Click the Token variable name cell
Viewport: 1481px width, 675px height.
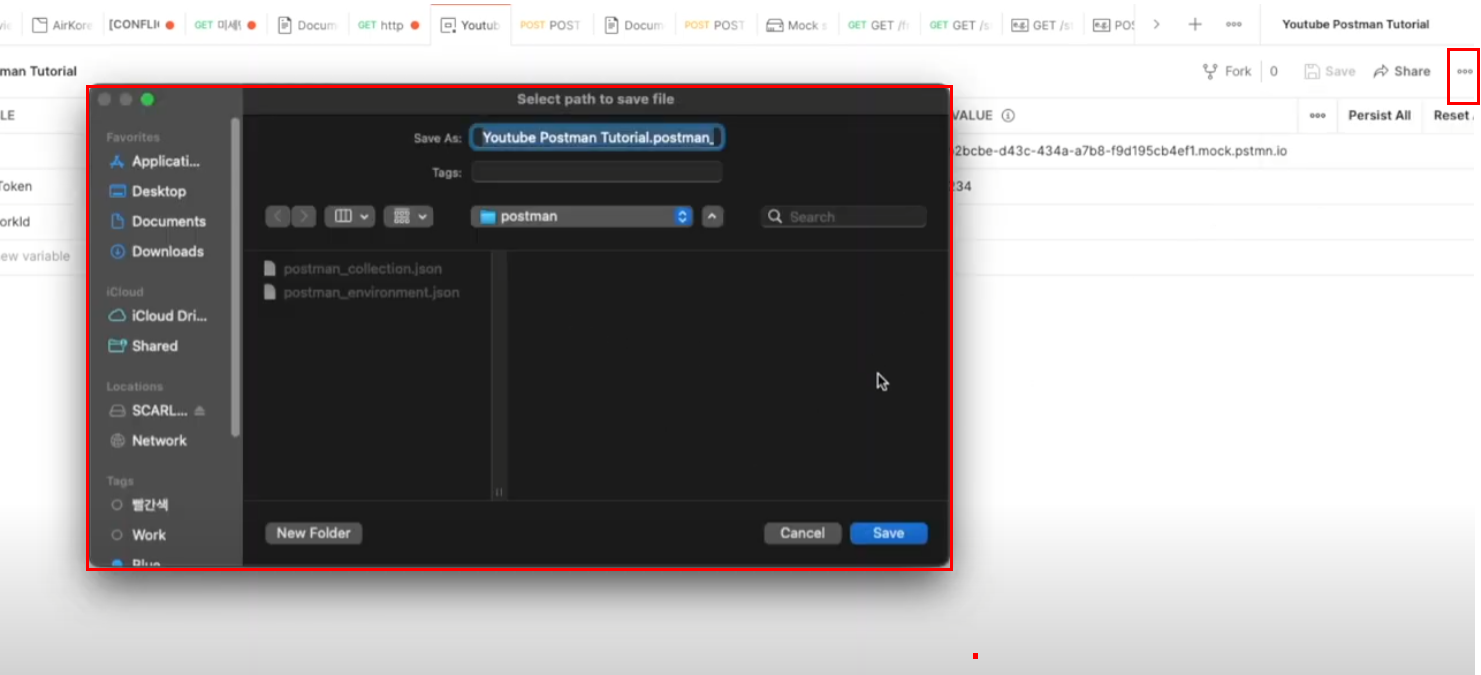pos(16,186)
